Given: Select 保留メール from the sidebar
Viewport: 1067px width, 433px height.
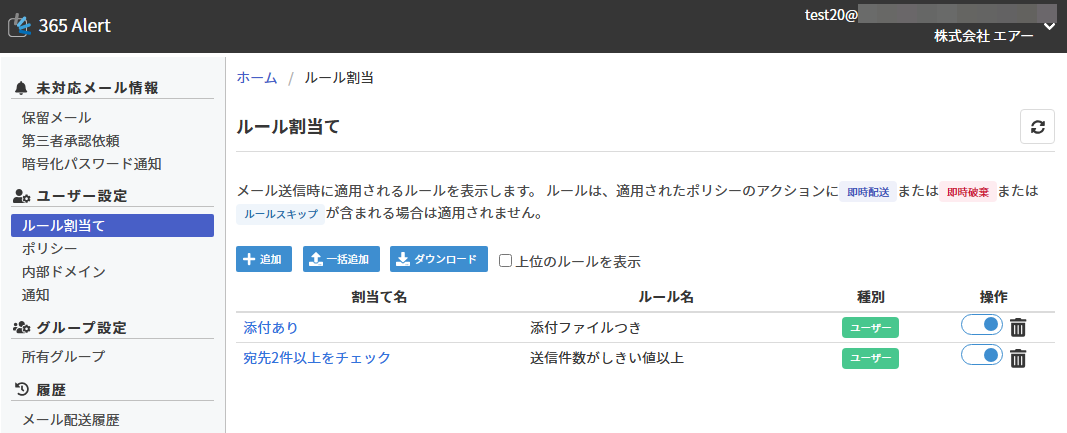Looking at the screenshot, I should pyautogui.click(x=56, y=118).
